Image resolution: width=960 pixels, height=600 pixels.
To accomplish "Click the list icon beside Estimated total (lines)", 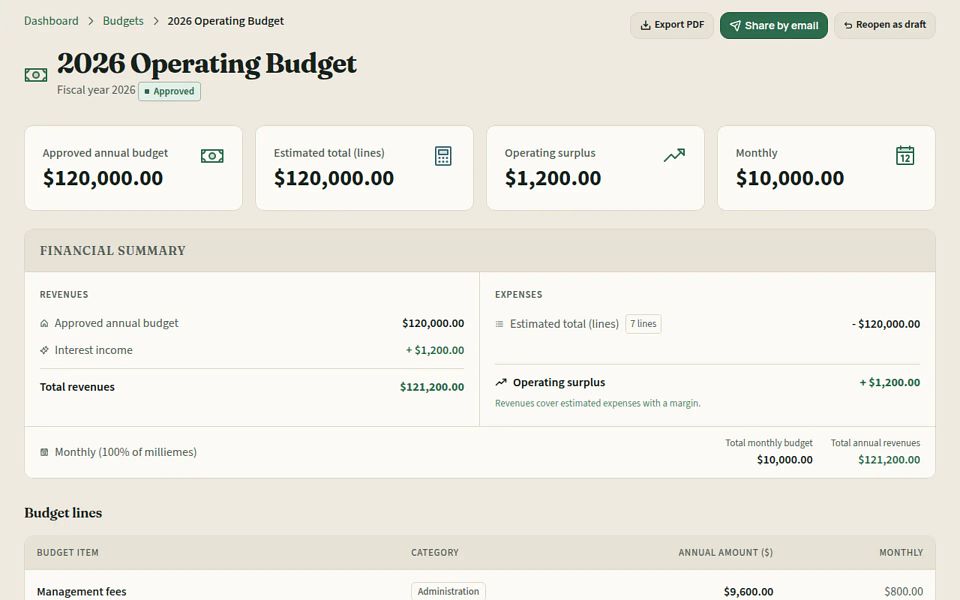I will (499, 324).
